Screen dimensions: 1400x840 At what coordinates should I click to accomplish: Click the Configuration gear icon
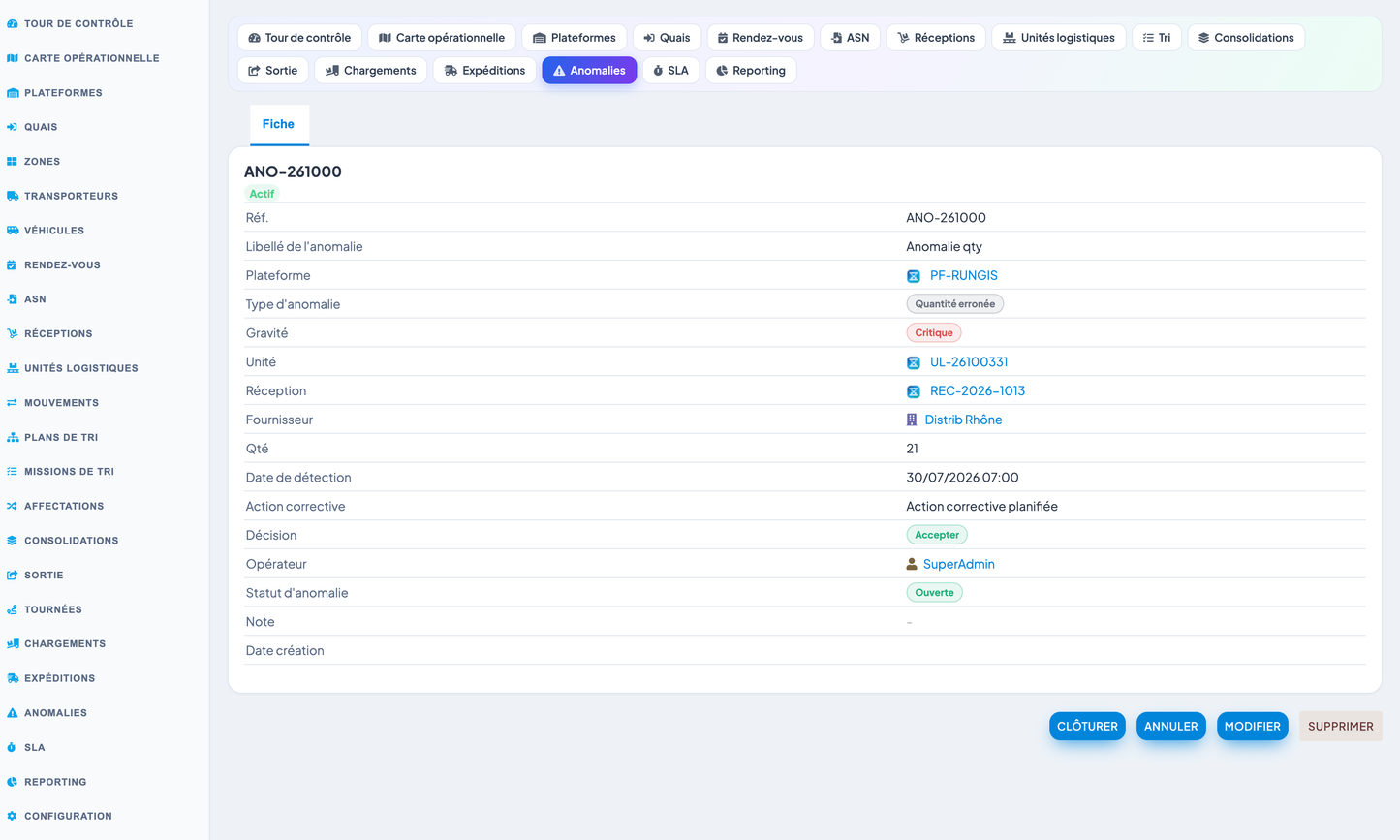click(13, 816)
